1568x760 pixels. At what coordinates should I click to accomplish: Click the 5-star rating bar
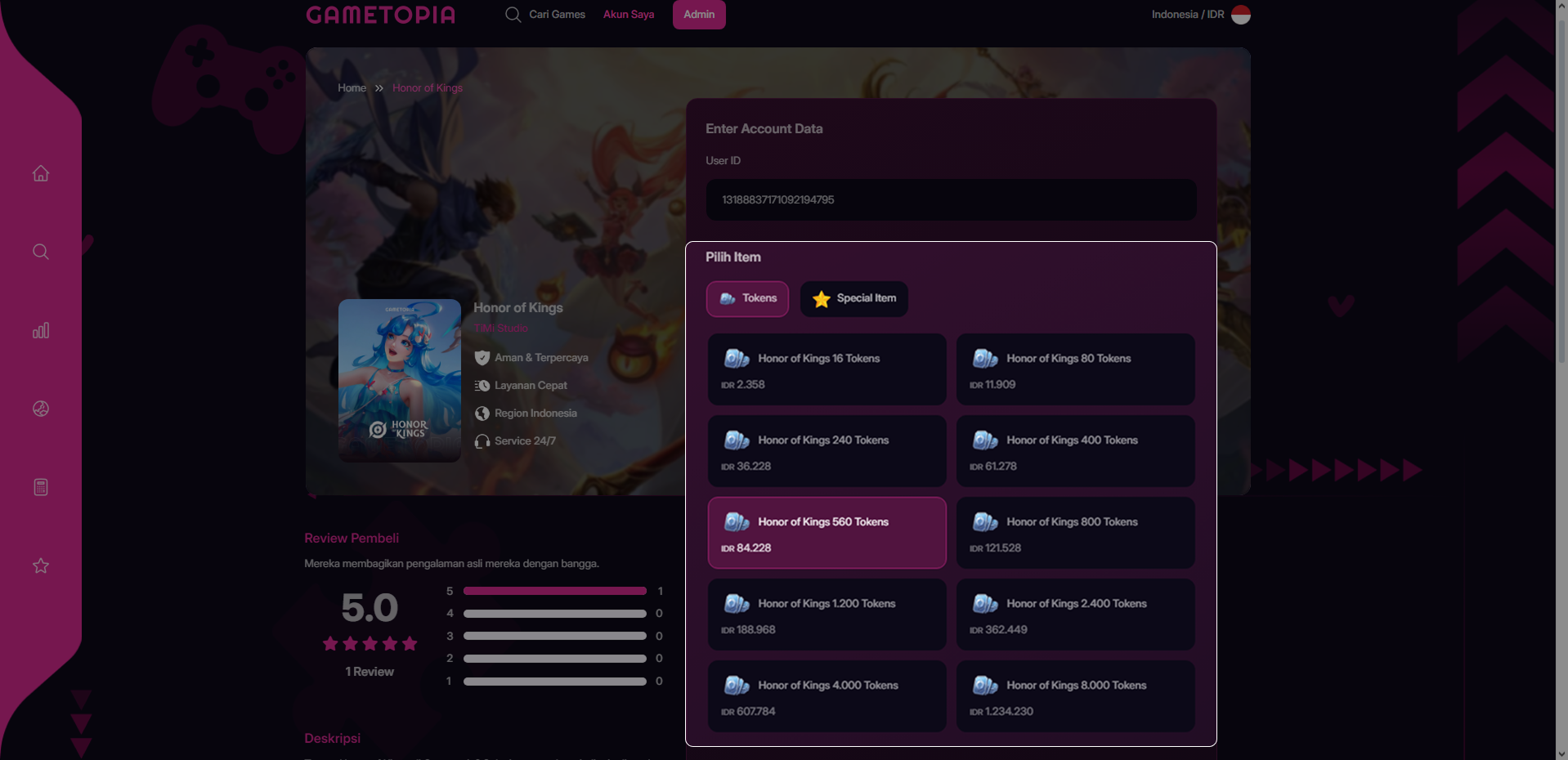click(x=555, y=591)
